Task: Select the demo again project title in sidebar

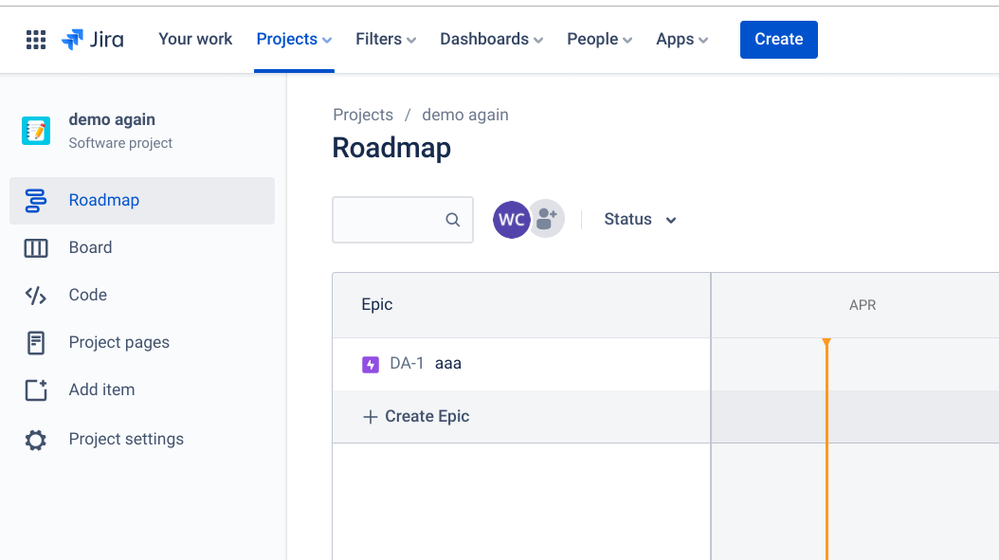Action: coord(112,120)
